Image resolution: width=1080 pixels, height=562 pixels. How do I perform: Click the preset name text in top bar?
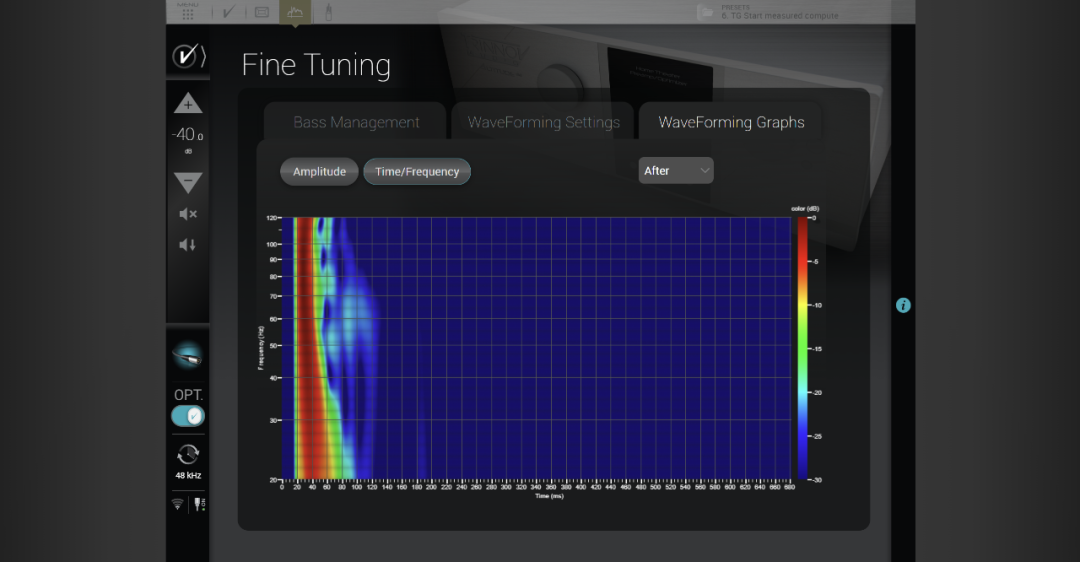780,15
